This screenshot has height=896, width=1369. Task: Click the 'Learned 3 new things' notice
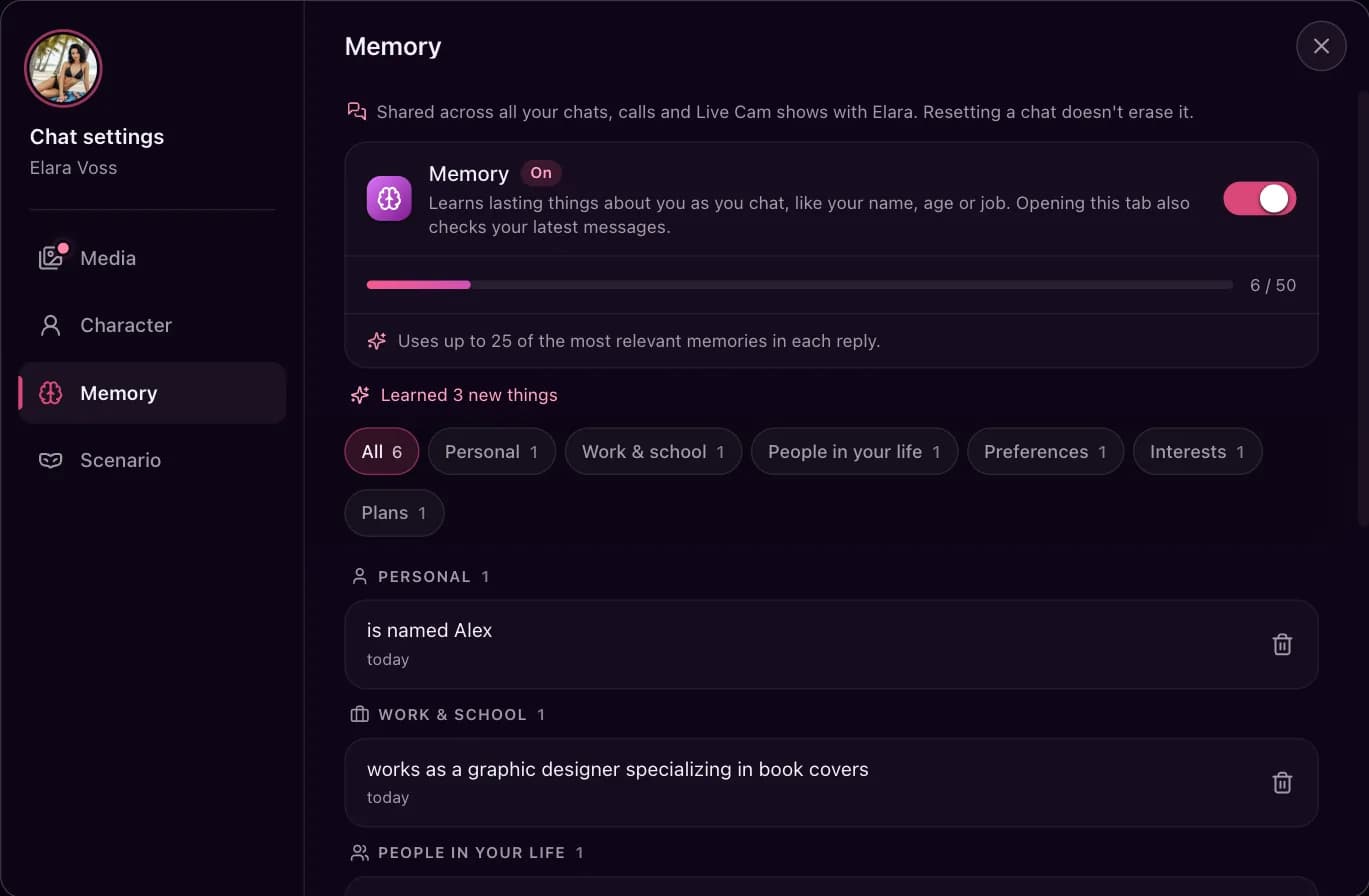click(469, 395)
